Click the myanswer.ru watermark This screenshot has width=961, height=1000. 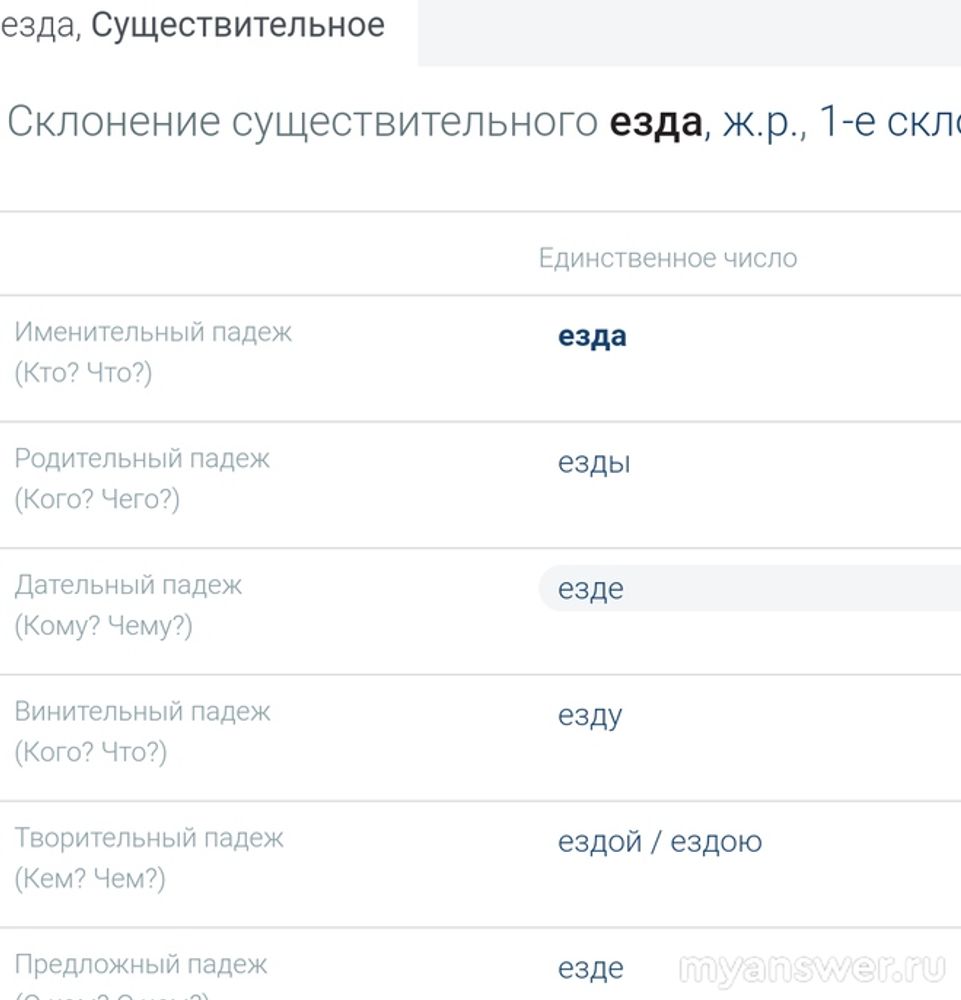812,969
